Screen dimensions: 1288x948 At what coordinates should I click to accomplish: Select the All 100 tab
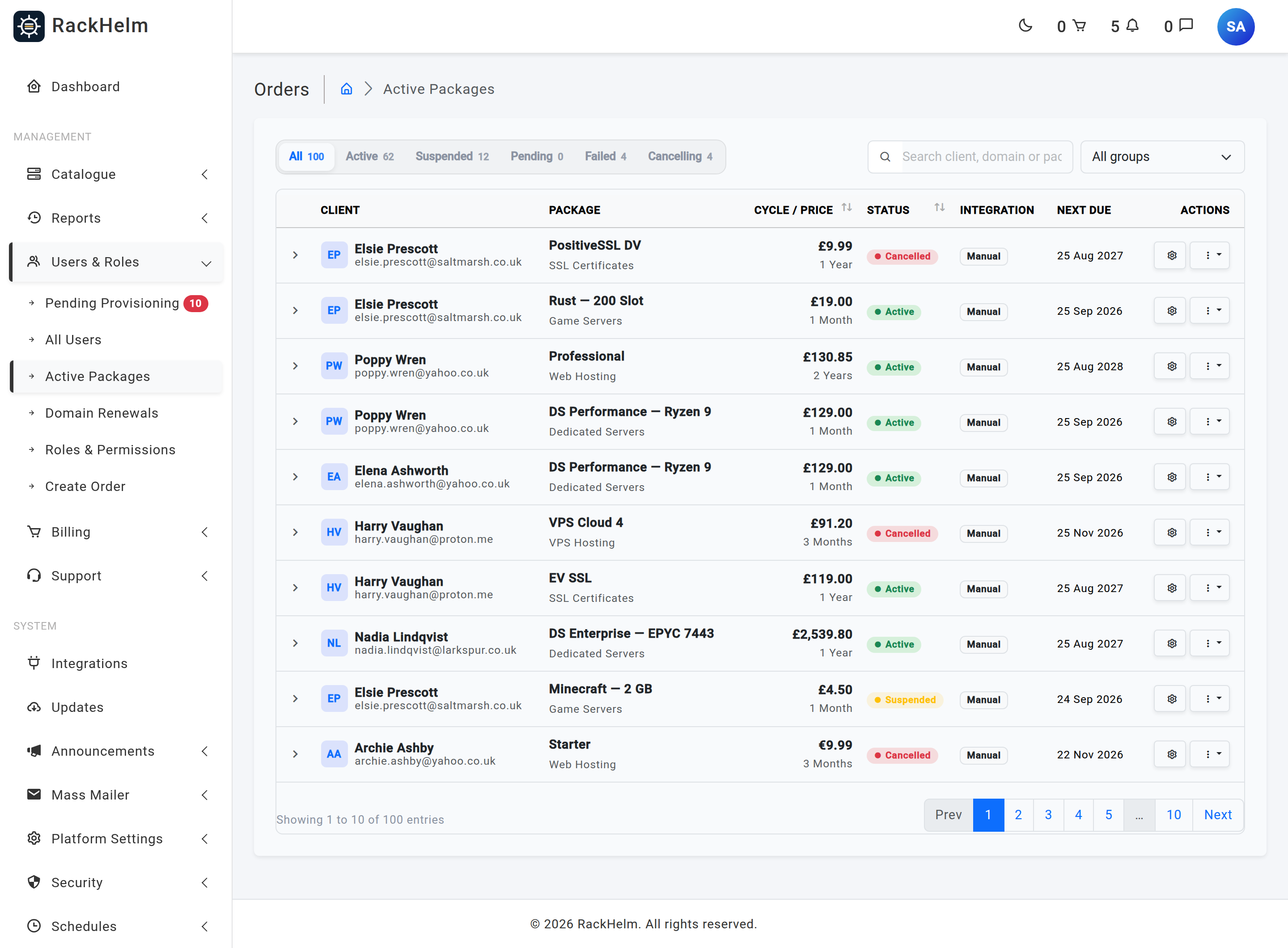tap(306, 157)
